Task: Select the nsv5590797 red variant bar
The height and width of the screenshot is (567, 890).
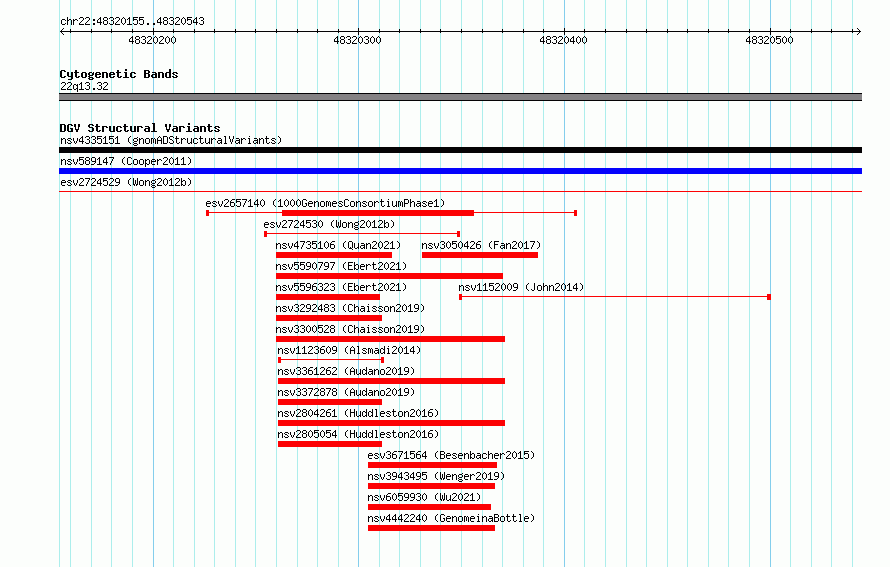Action: 389,276
